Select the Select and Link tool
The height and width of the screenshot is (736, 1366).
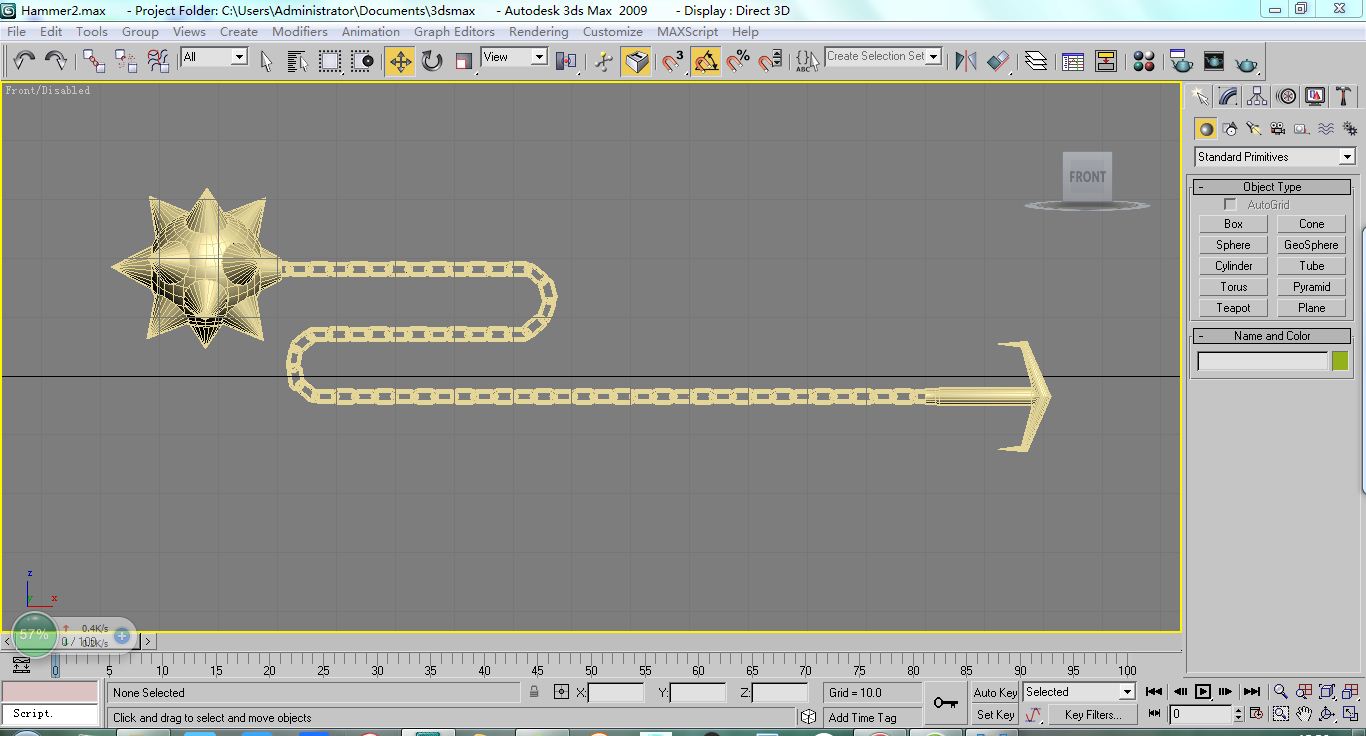[x=94, y=61]
